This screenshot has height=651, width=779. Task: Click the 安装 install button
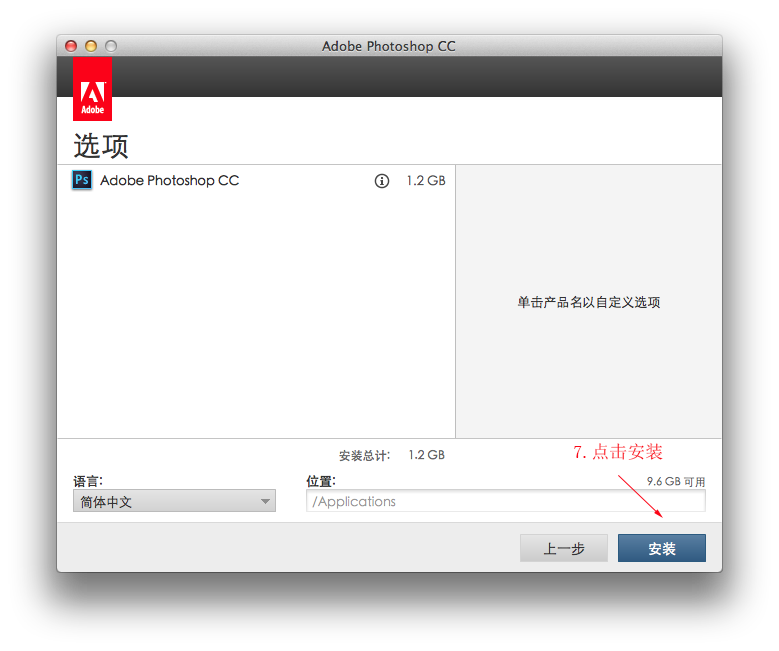click(x=662, y=548)
